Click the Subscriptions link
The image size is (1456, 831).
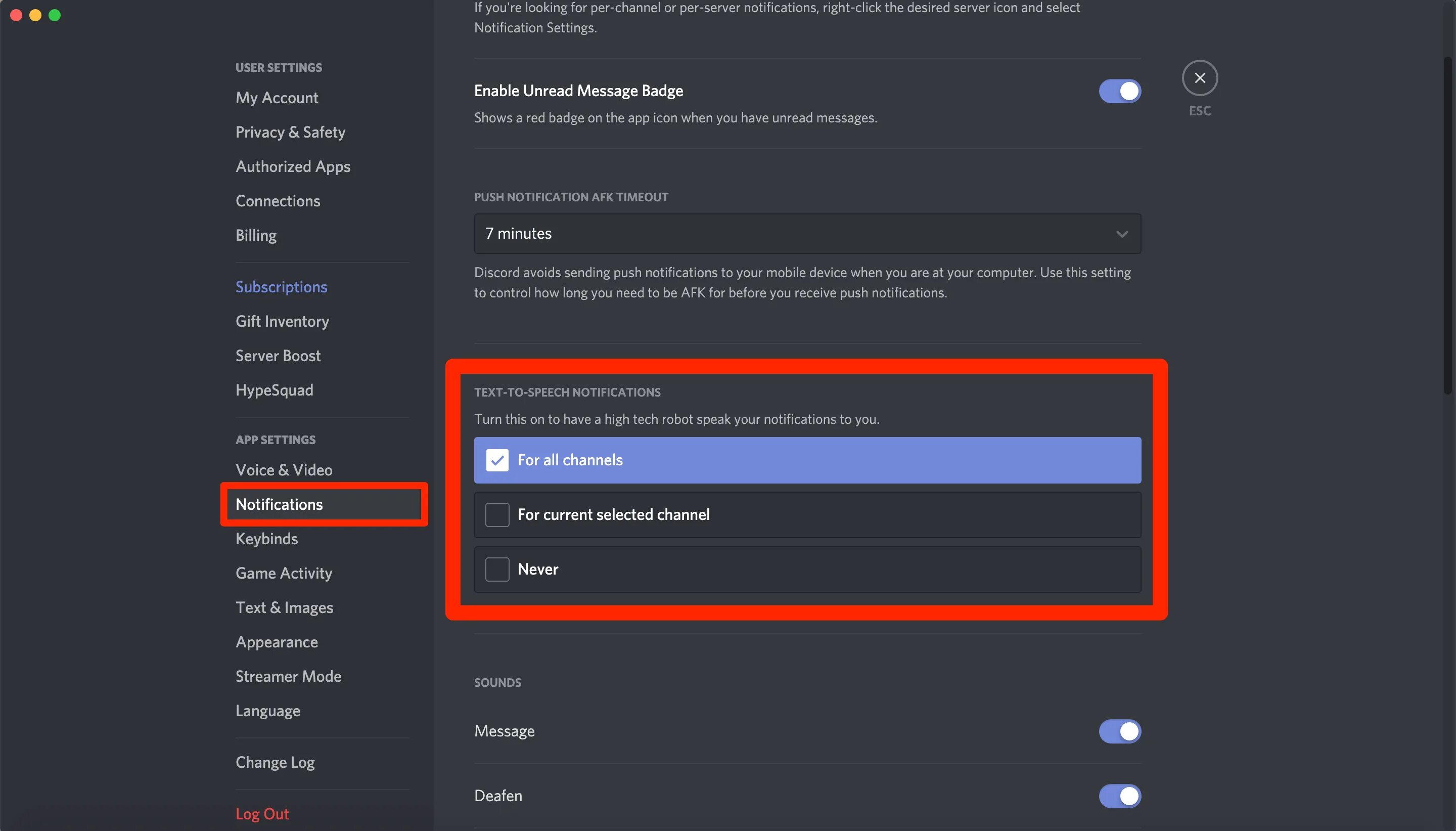point(281,287)
